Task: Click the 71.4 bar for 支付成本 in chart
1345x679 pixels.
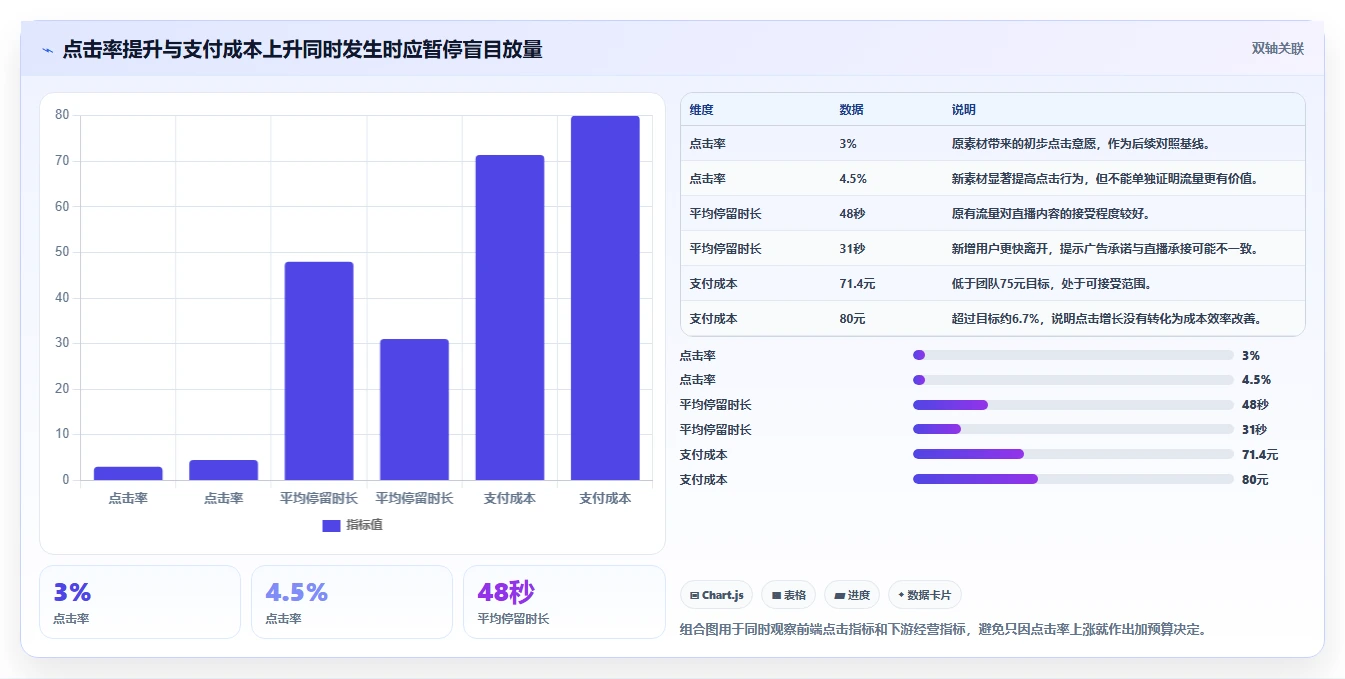Action: pos(510,318)
